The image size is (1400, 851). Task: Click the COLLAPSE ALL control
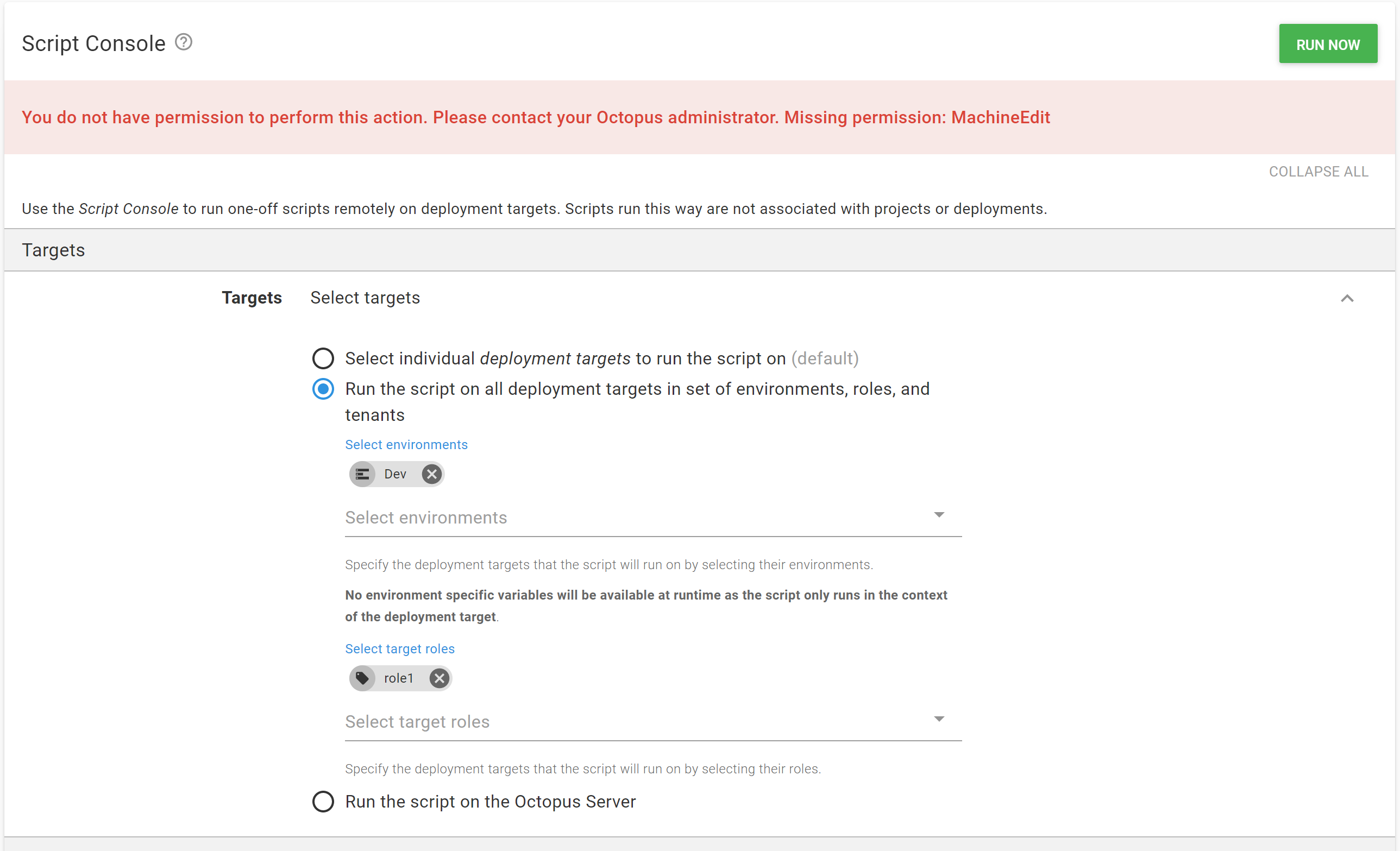[x=1318, y=171]
